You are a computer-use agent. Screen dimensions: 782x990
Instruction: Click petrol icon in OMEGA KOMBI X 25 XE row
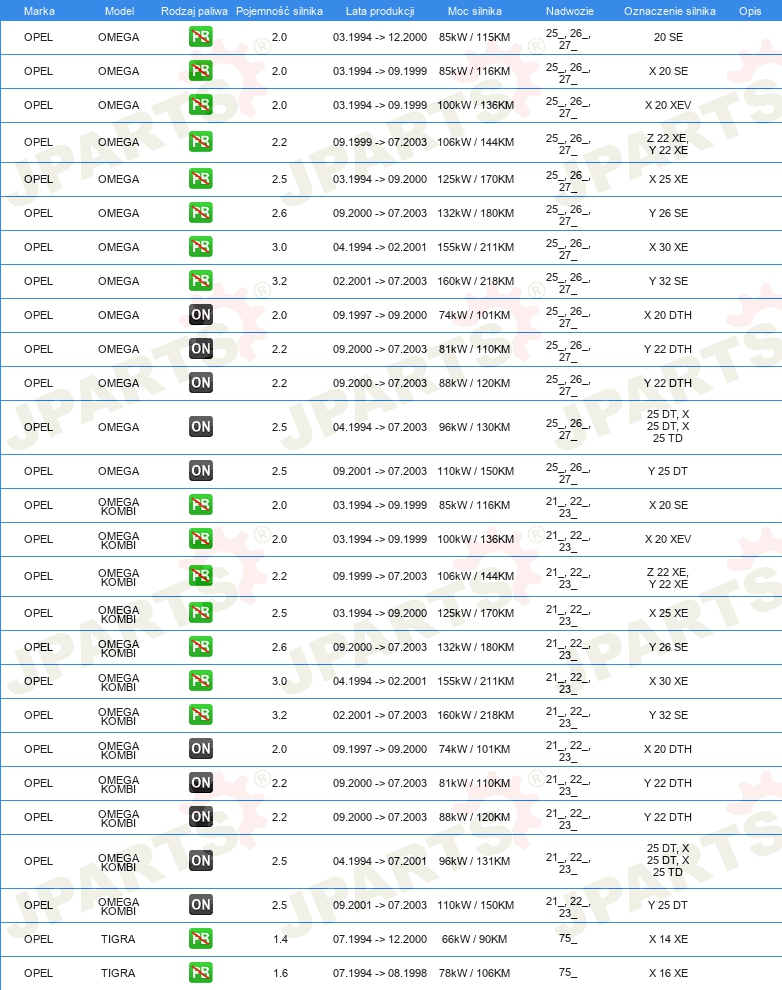click(x=201, y=613)
